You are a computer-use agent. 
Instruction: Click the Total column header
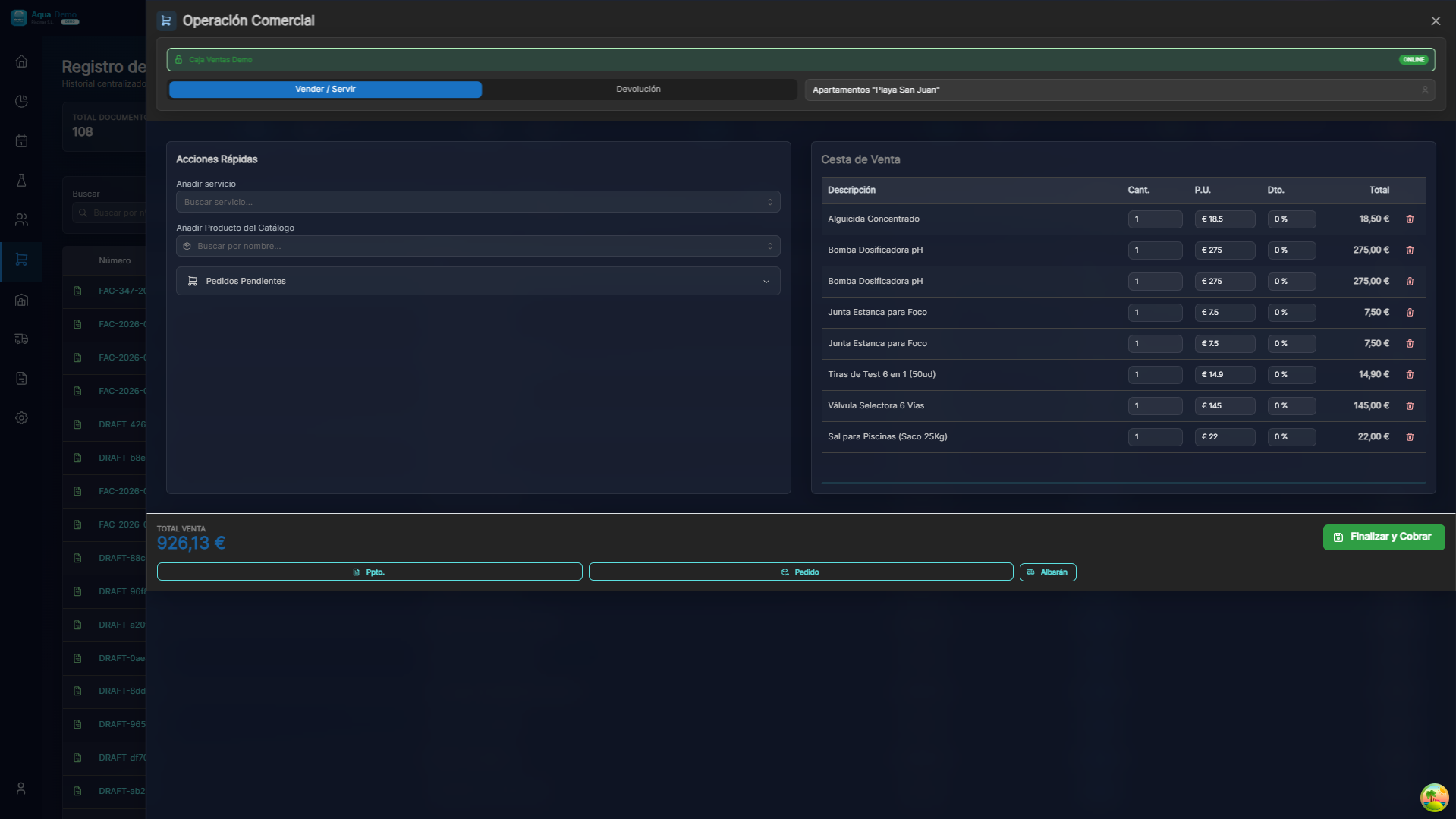pyautogui.click(x=1379, y=191)
